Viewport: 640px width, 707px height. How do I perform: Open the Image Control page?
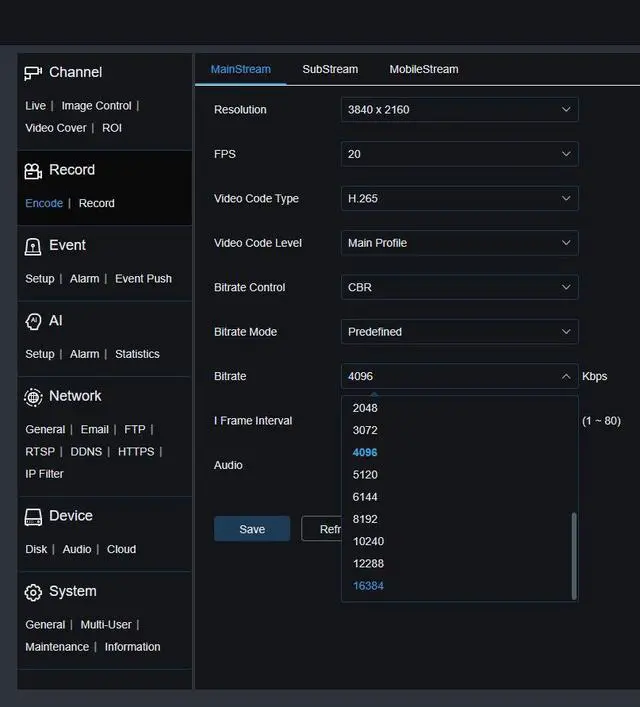pos(97,106)
